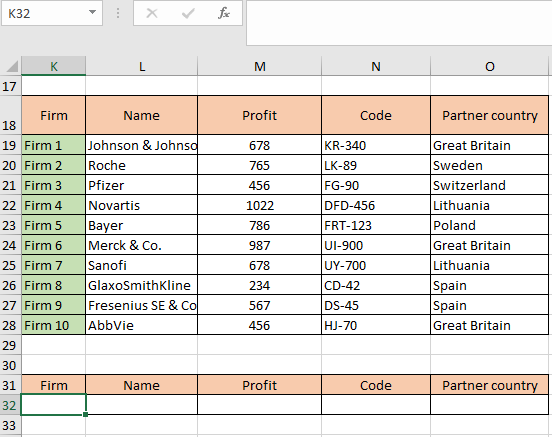Select row 29 header

coord(10,345)
